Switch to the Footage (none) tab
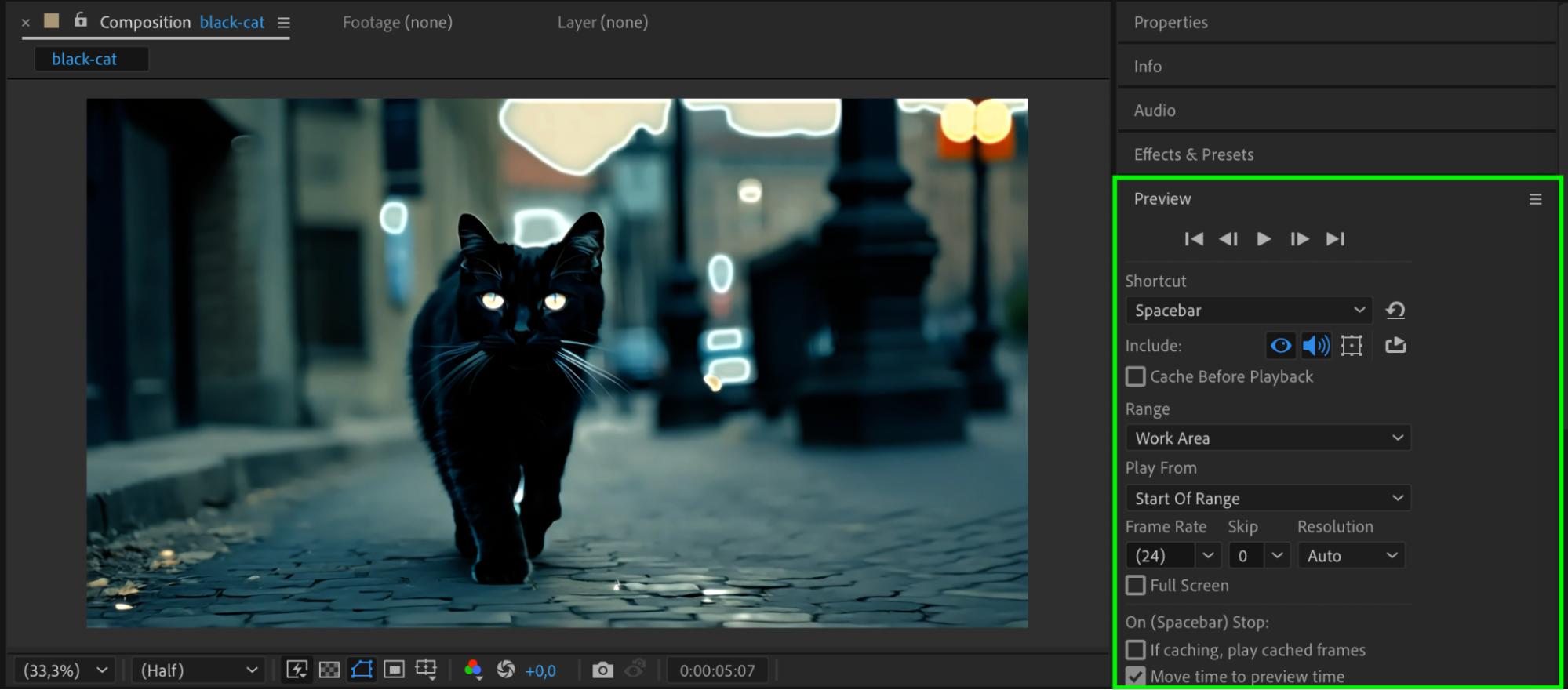 pos(397,23)
